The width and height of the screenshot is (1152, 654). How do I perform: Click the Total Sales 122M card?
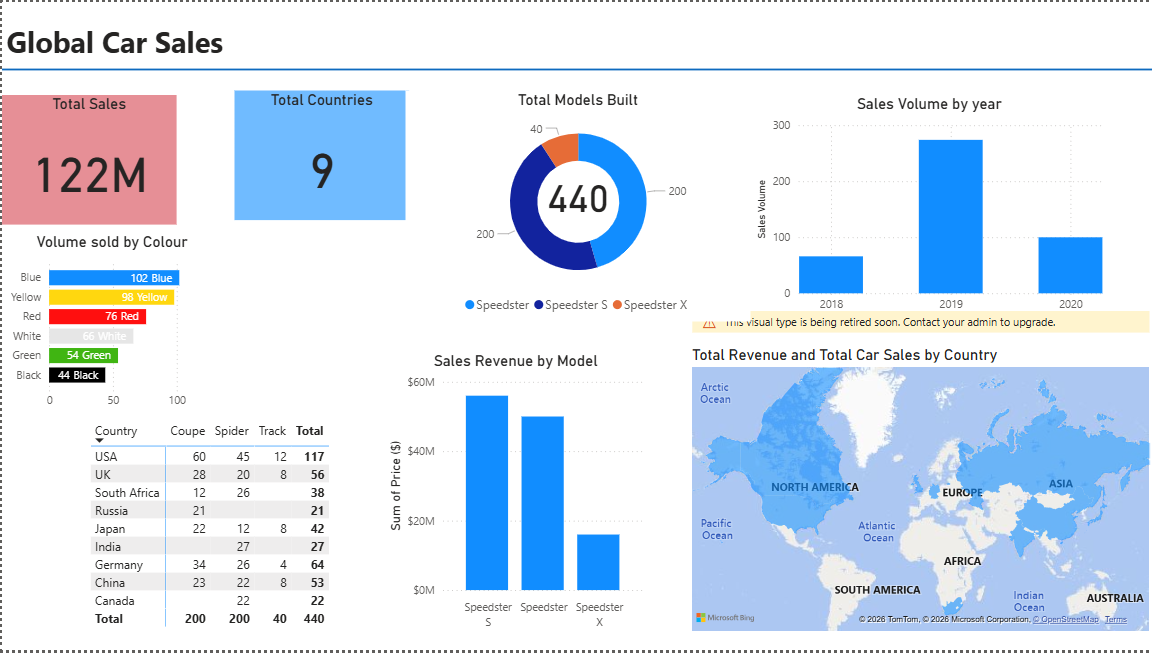click(x=89, y=159)
